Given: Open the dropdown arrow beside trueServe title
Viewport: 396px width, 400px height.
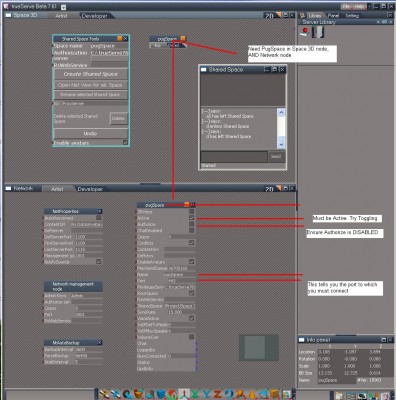Looking at the screenshot, I should tap(64, 7).
